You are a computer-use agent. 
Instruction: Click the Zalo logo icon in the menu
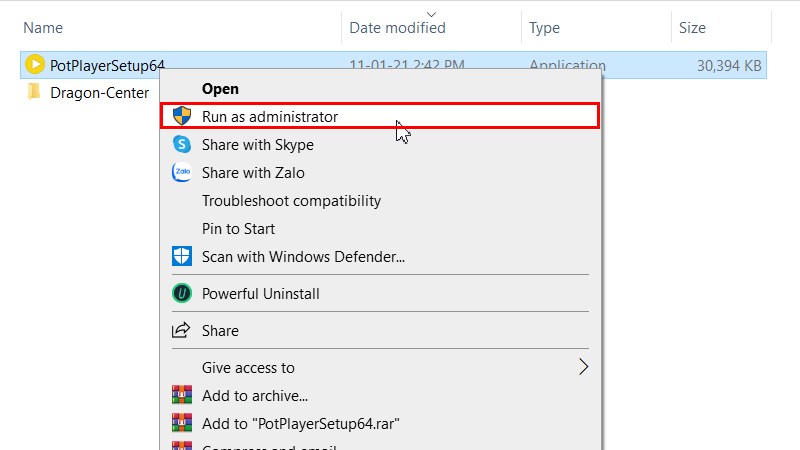pyautogui.click(x=182, y=172)
